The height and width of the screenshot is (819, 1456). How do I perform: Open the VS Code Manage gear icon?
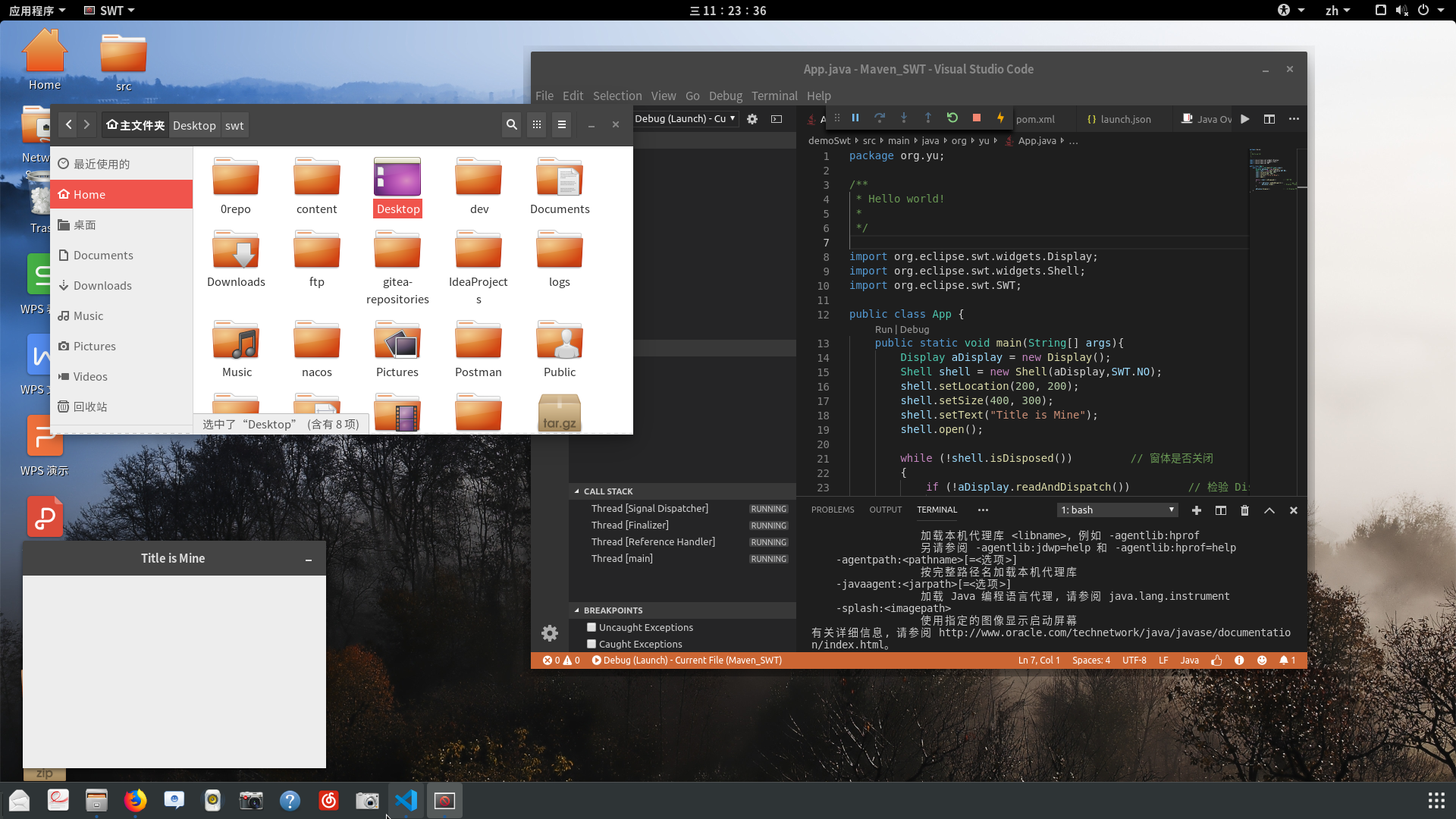550,633
